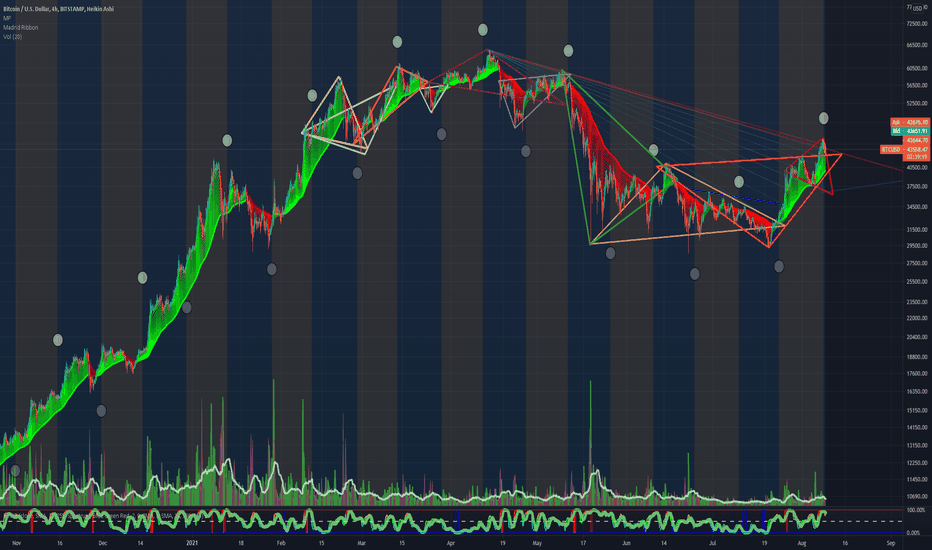Click the 52500.00 price axis level
Viewport: 932px width, 550px height.
(918, 103)
